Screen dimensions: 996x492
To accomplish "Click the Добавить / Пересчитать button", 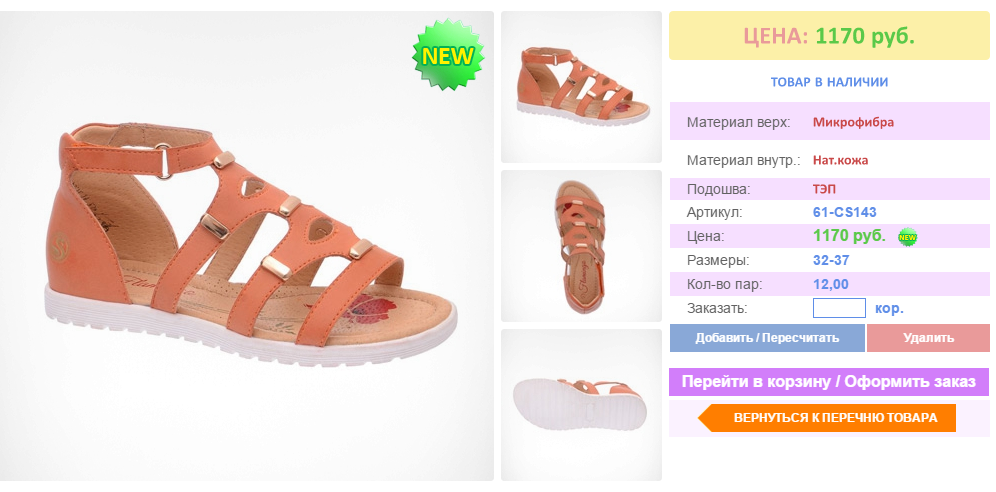I will tap(767, 338).
